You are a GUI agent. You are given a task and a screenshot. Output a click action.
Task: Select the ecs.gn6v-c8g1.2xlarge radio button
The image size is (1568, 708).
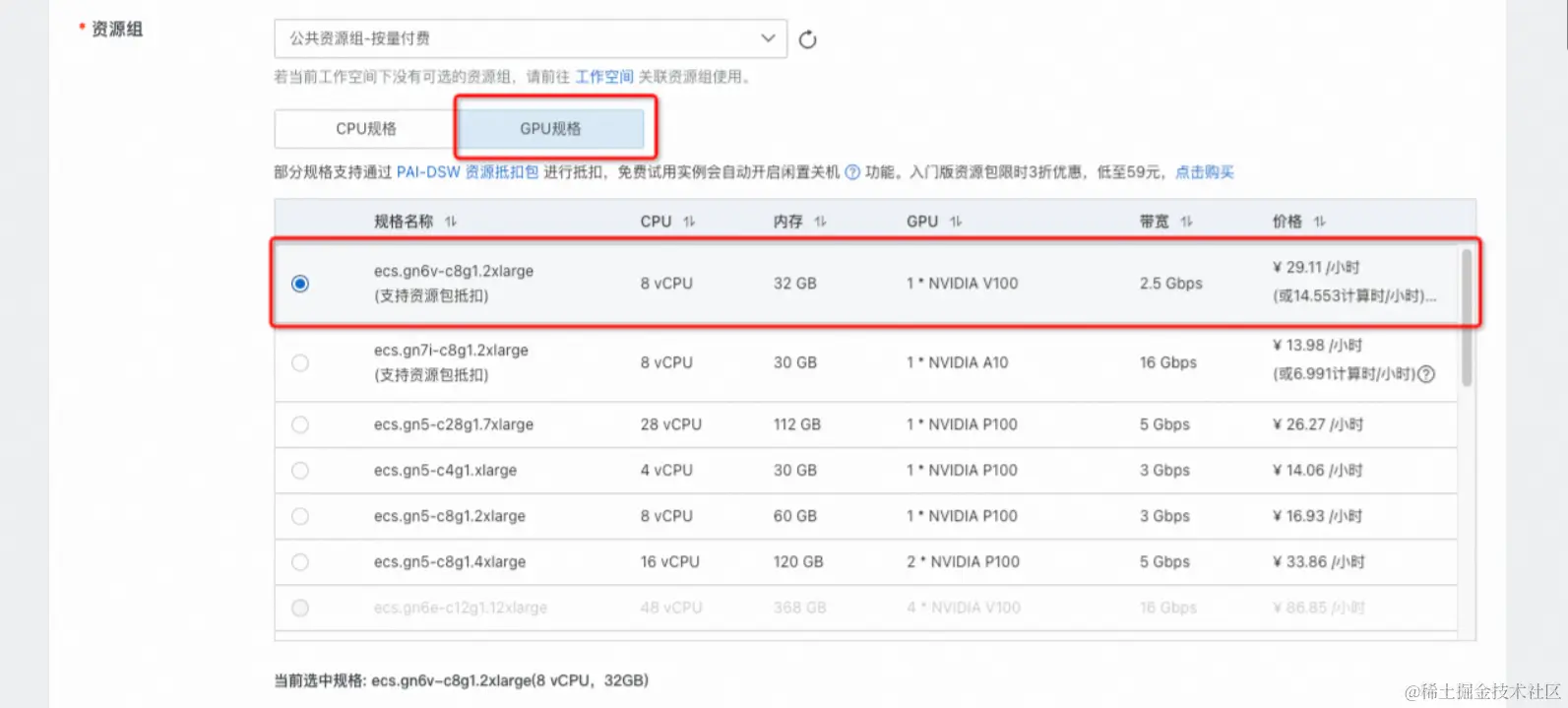pyautogui.click(x=300, y=284)
